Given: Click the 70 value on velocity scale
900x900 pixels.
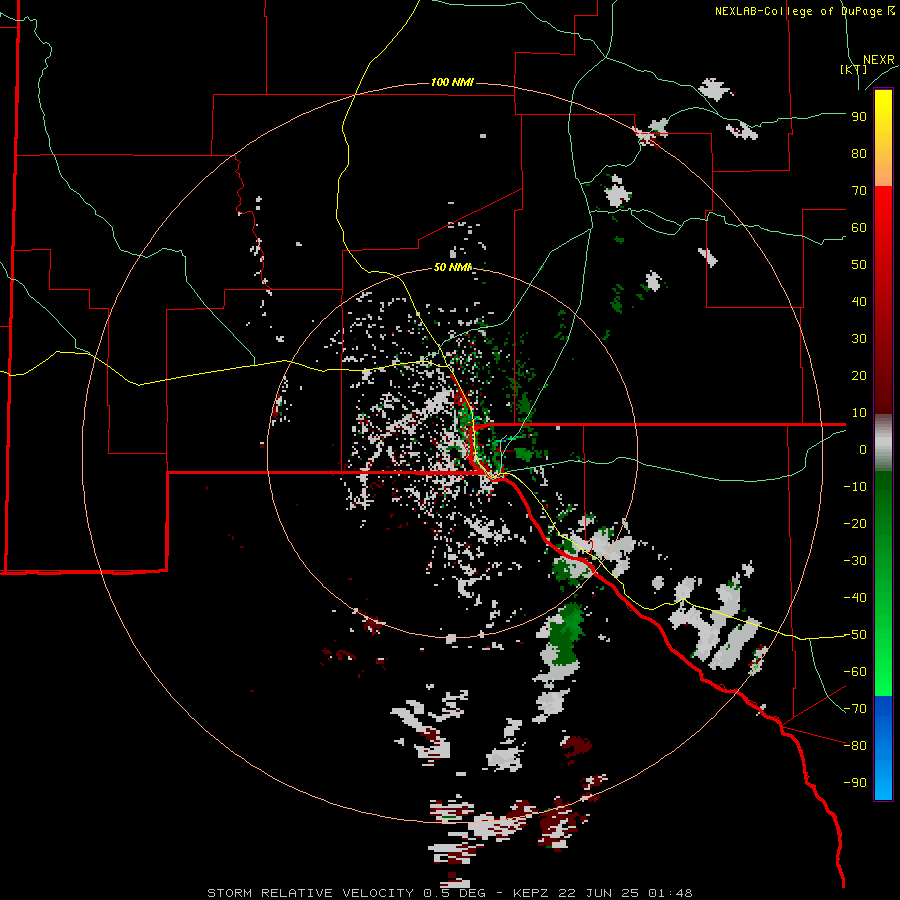Looking at the screenshot, I should 859,191.
